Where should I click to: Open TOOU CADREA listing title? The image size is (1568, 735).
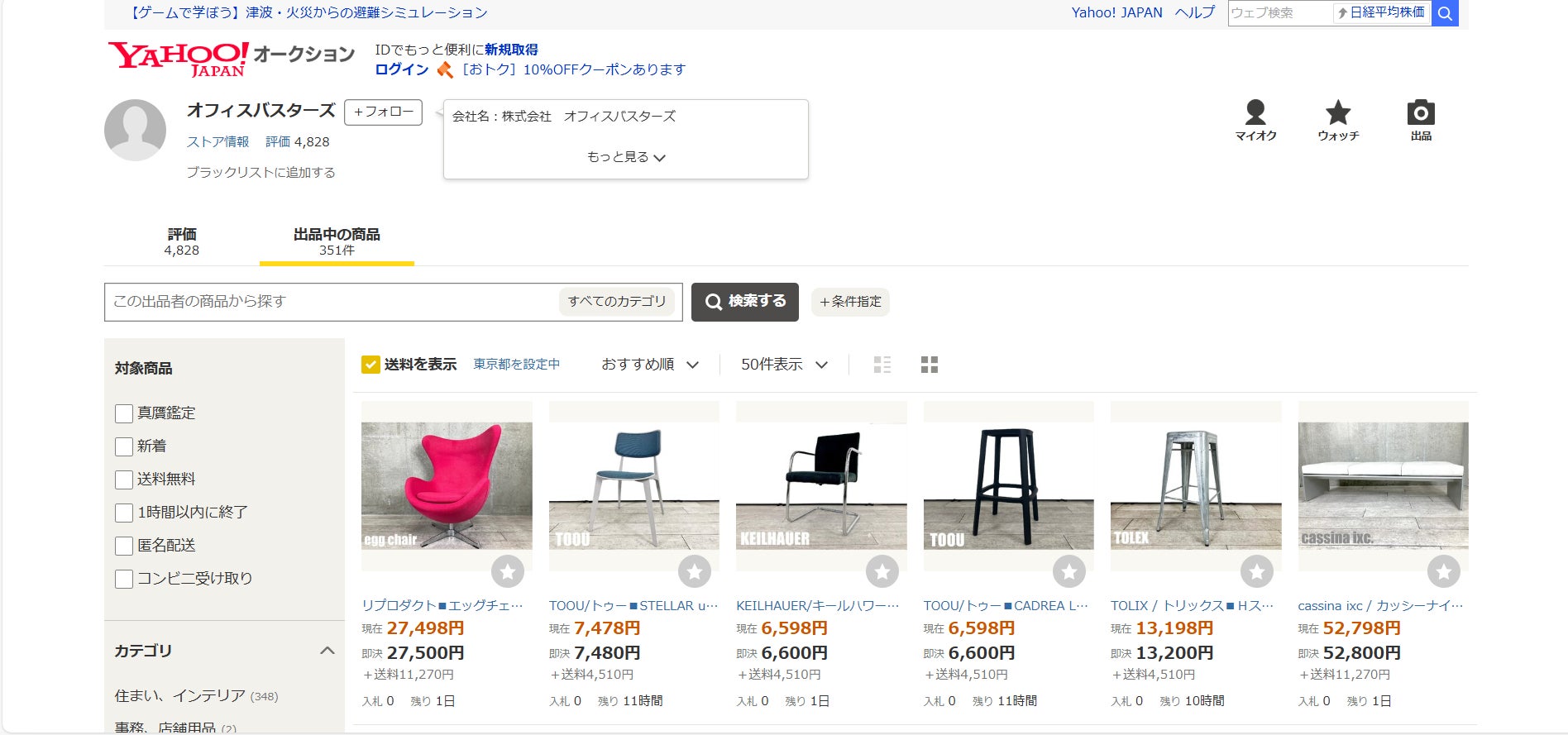[x=1006, y=606]
